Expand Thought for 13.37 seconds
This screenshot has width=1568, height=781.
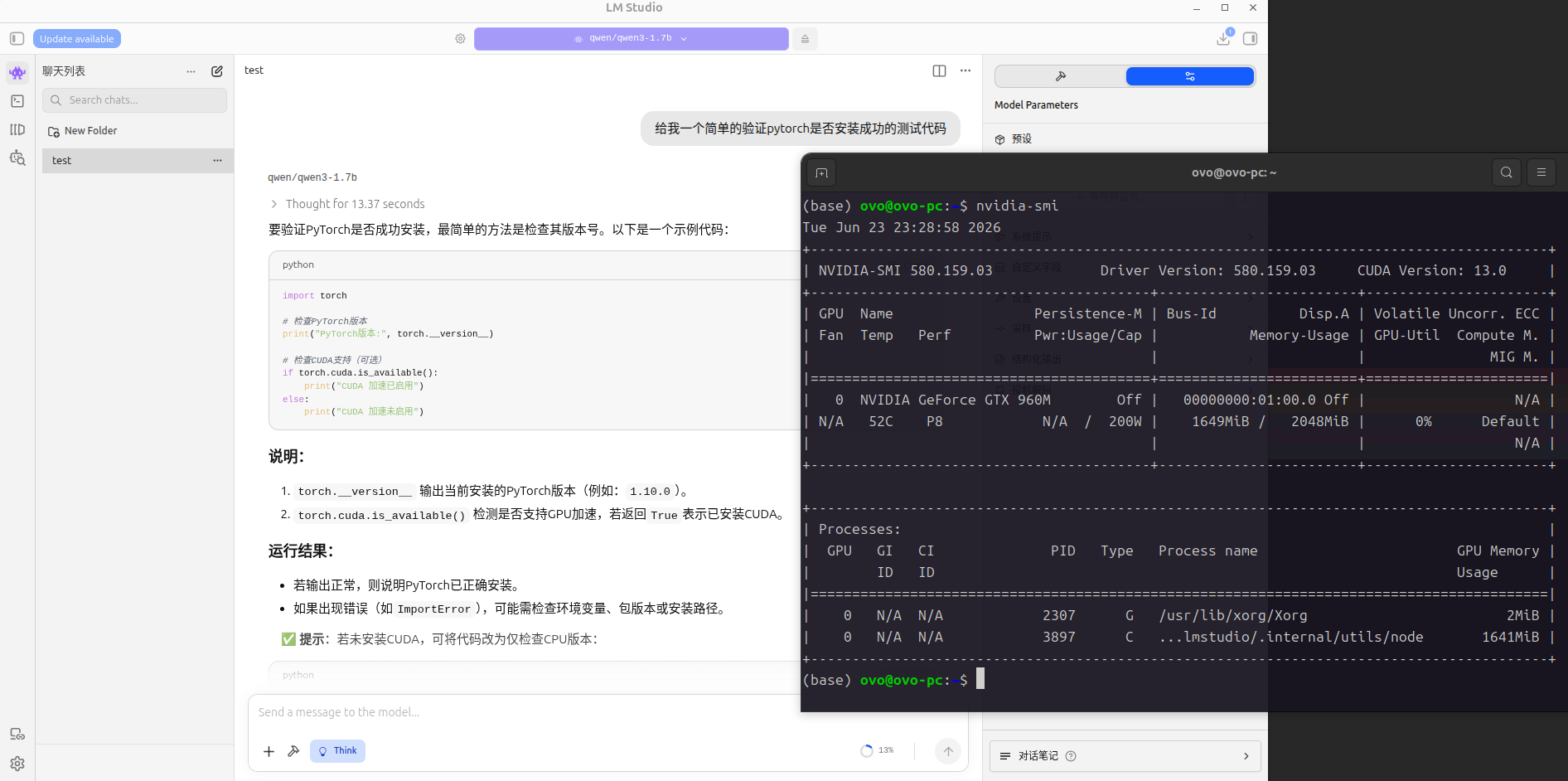[x=346, y=204]
